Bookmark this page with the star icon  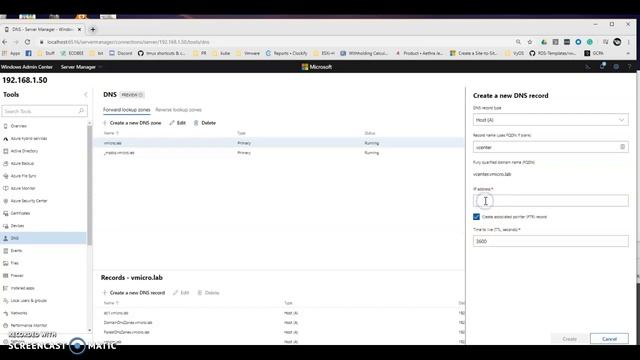point(530,42)
